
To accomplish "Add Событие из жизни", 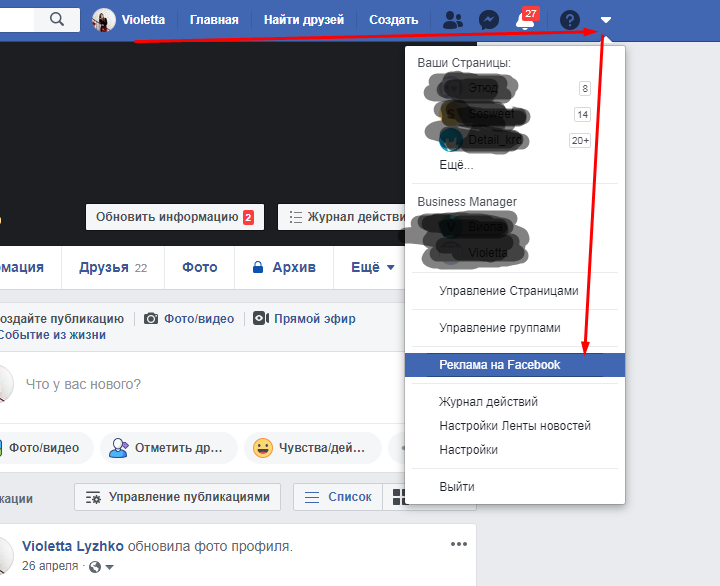I will pos(52,335).
